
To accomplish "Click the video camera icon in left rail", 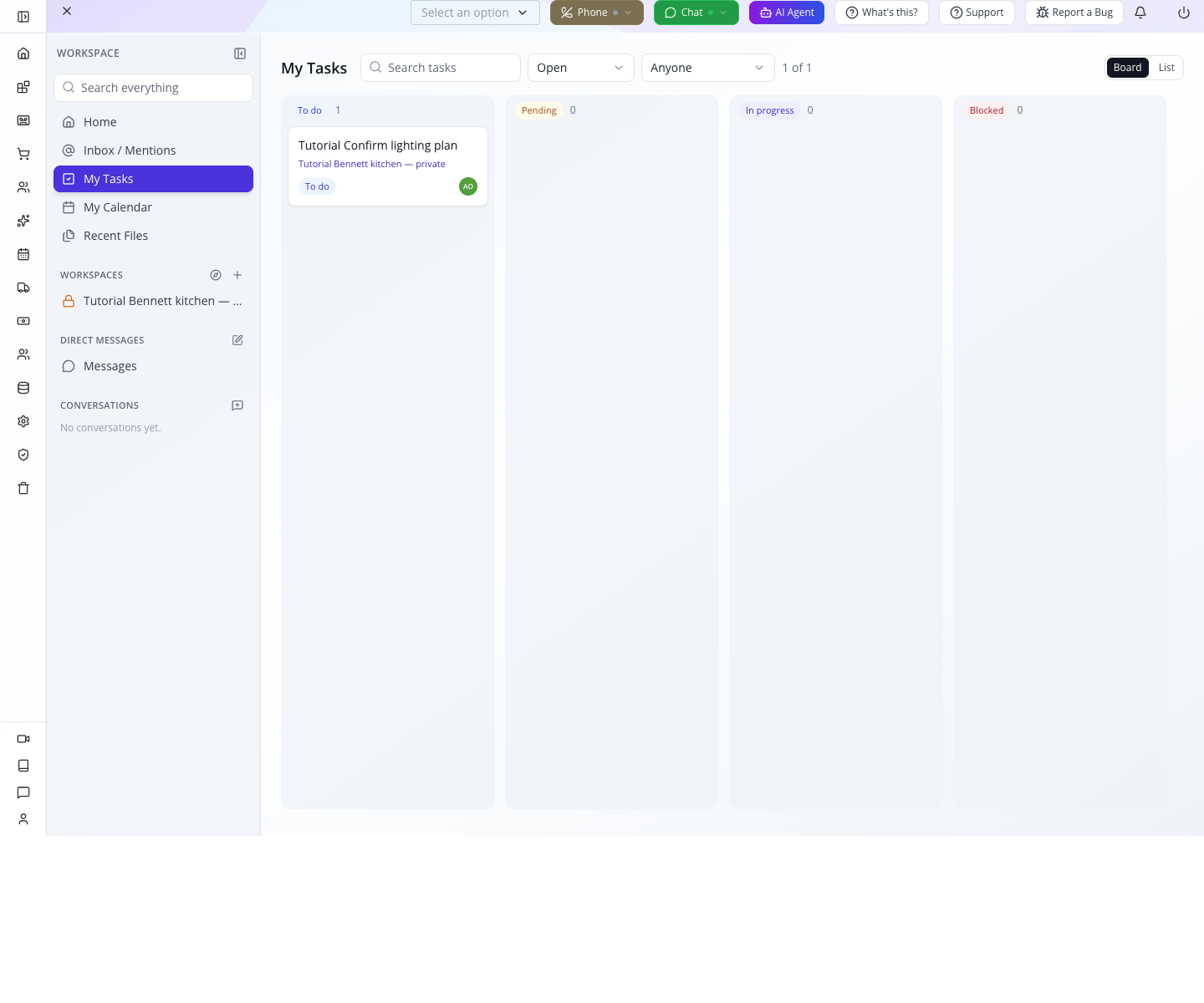I will [23, 739].
